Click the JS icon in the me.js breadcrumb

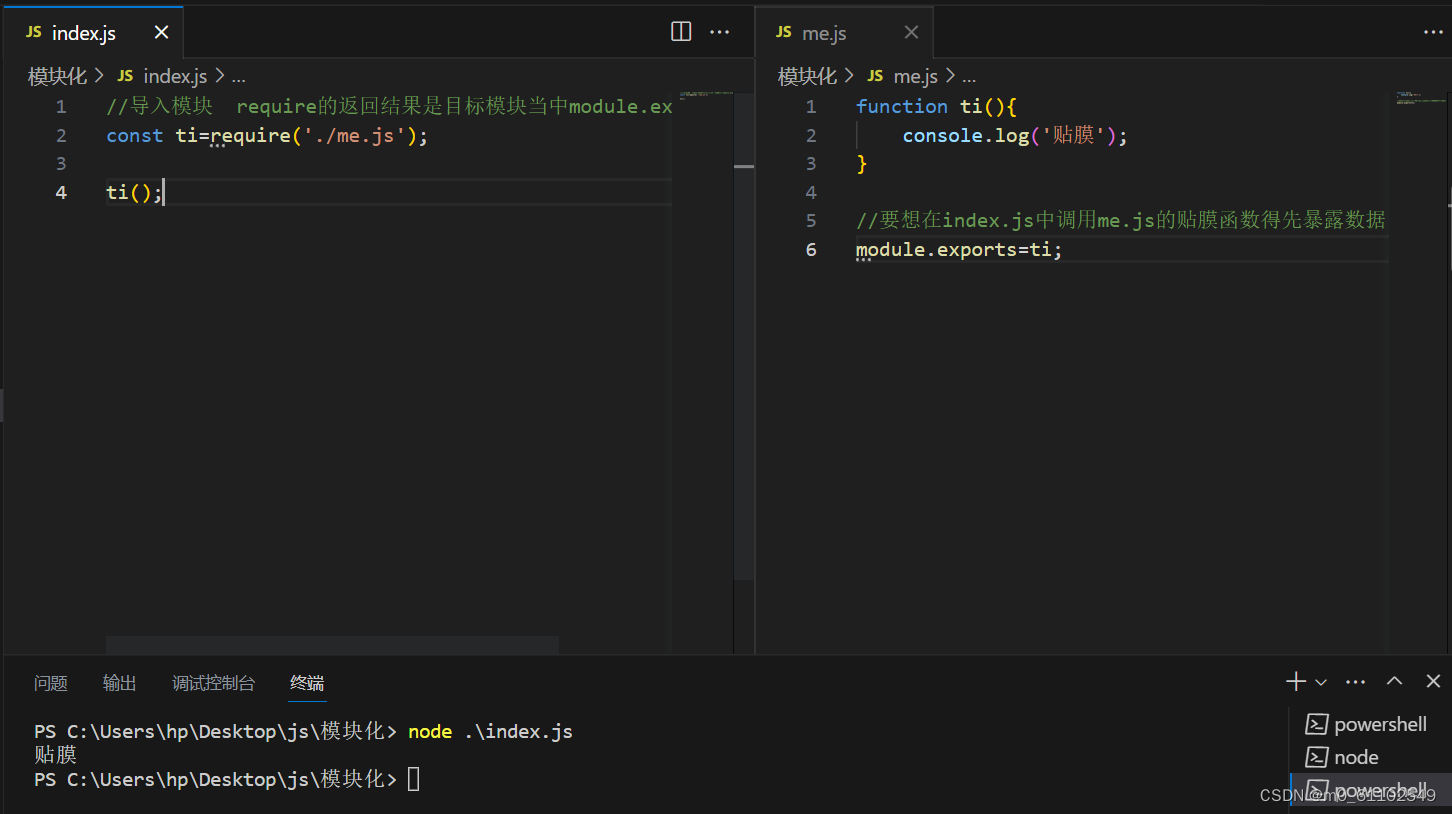[875, 75]
